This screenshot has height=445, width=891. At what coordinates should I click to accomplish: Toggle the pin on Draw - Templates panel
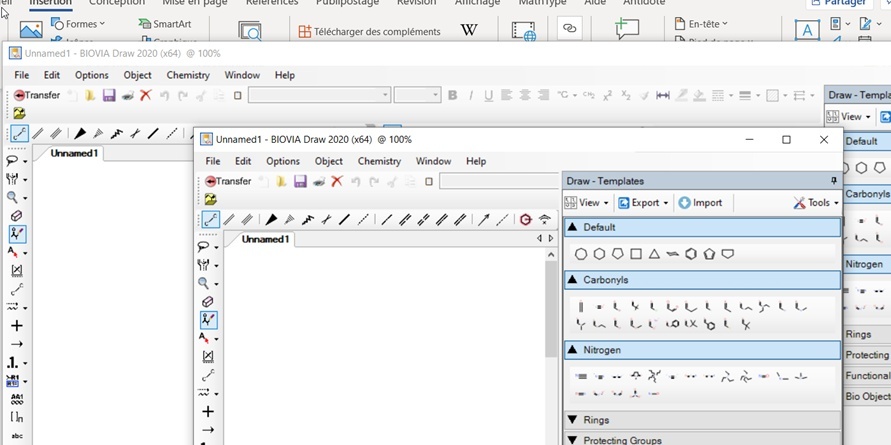(x=834, y=181)
